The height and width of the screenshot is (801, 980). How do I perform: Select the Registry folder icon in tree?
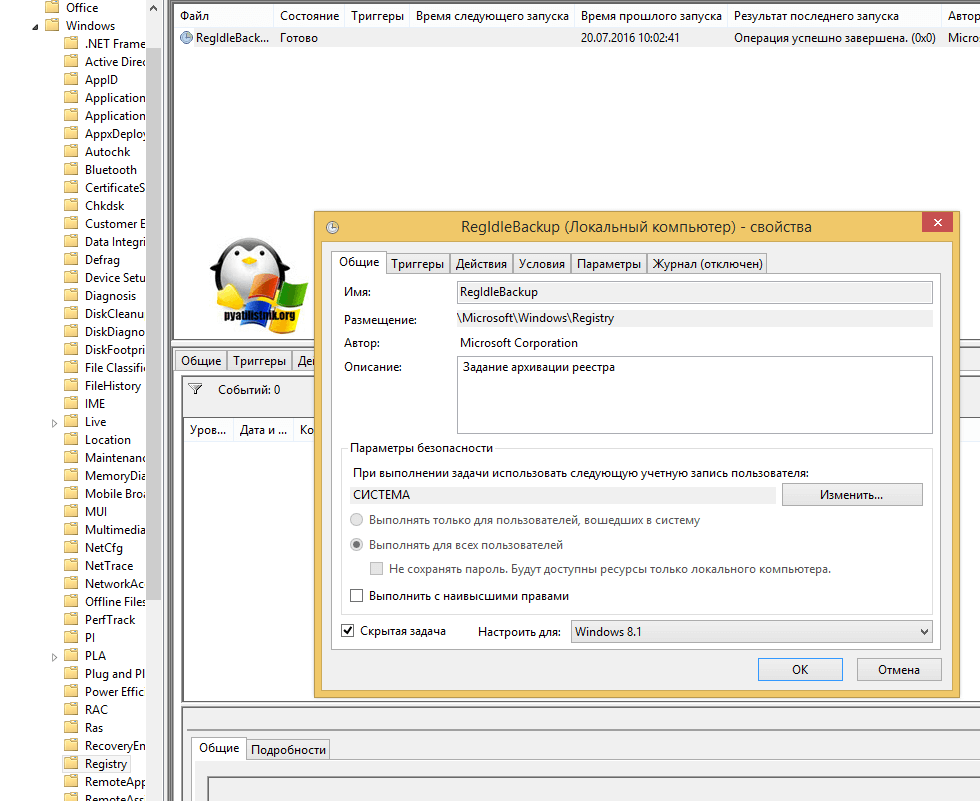71,763
